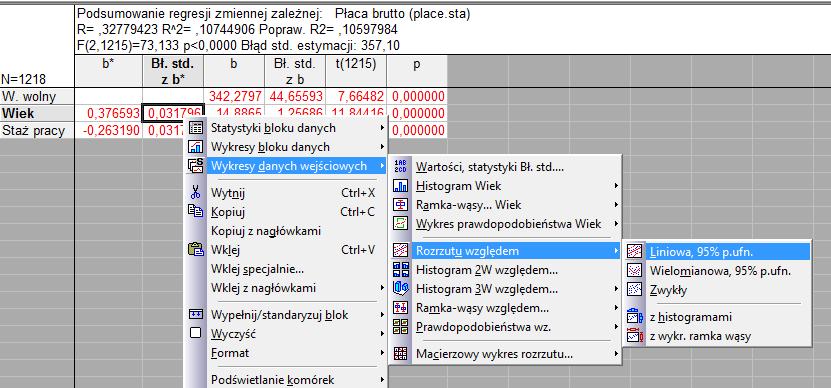Expand Ramka-wąsy... Wiek submenu arrow

pyautogui.click(x=616, y=205)
